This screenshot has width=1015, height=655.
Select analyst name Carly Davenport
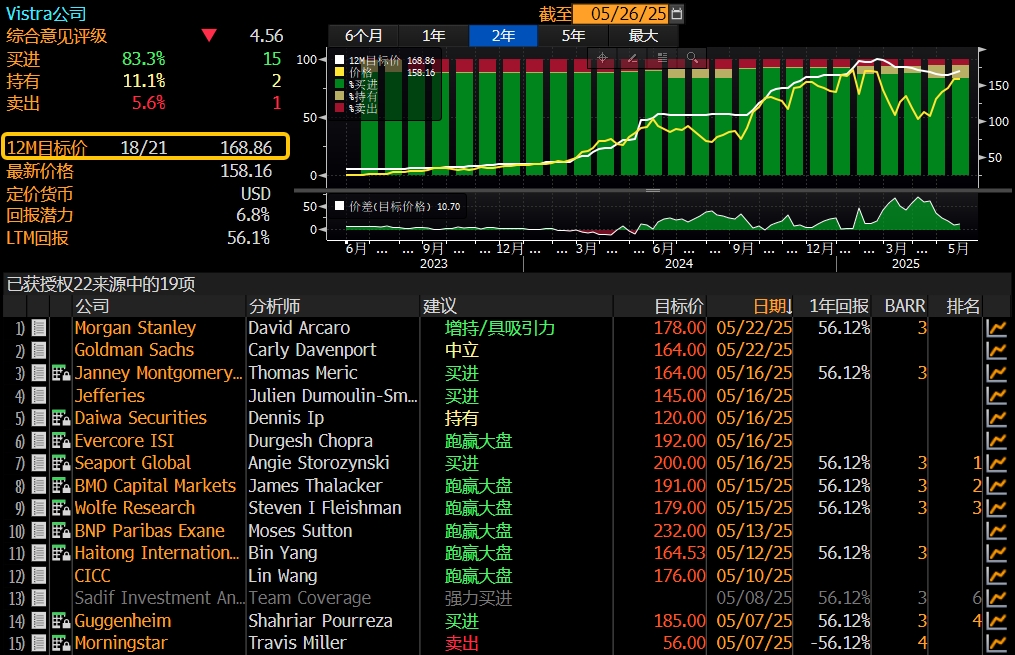pos(312,350)
